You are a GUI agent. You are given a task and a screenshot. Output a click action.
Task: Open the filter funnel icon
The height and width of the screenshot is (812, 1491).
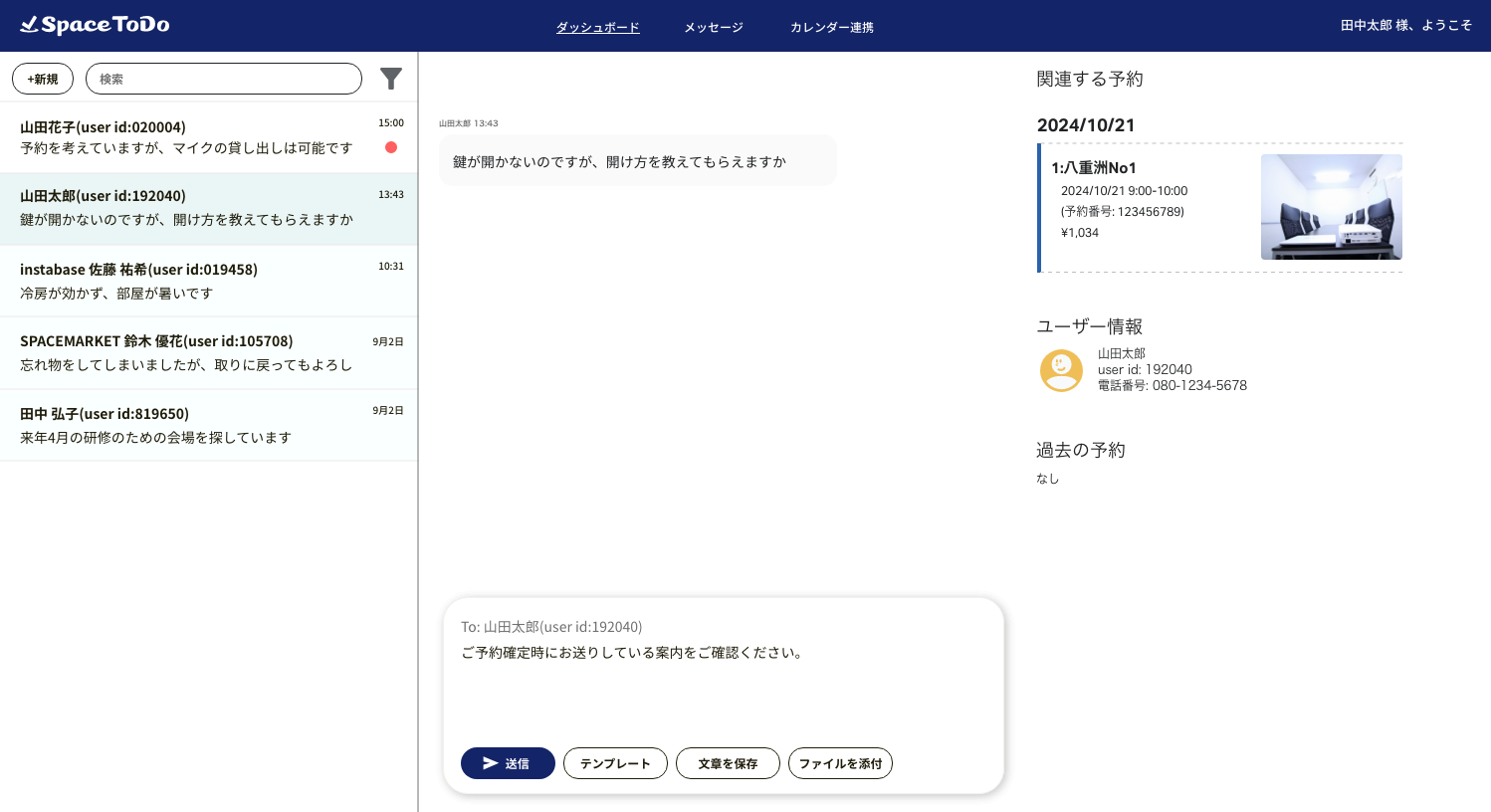point(391,79)
